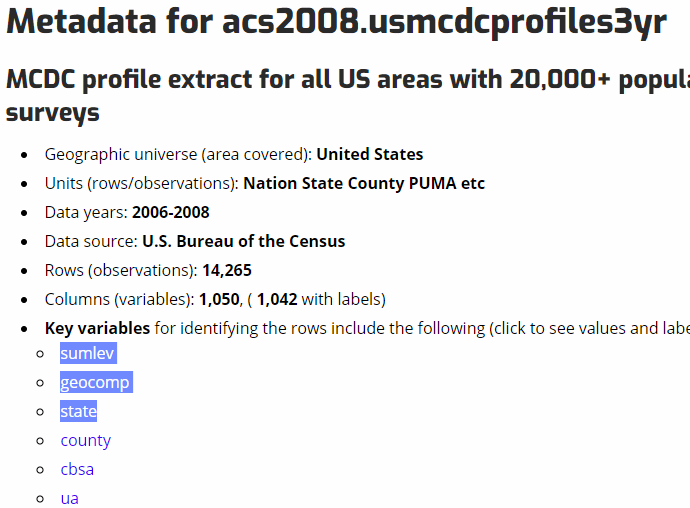The height and width of the screenshot is (508, 690).
Task: Select the ua variable link
Action: [x=69, y=498]
